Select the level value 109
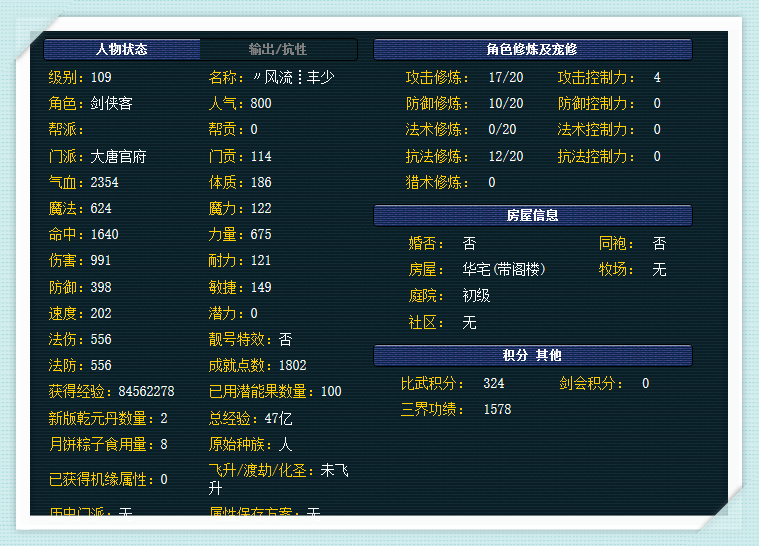Screen dimensions: 759x546 click(101, 77)
